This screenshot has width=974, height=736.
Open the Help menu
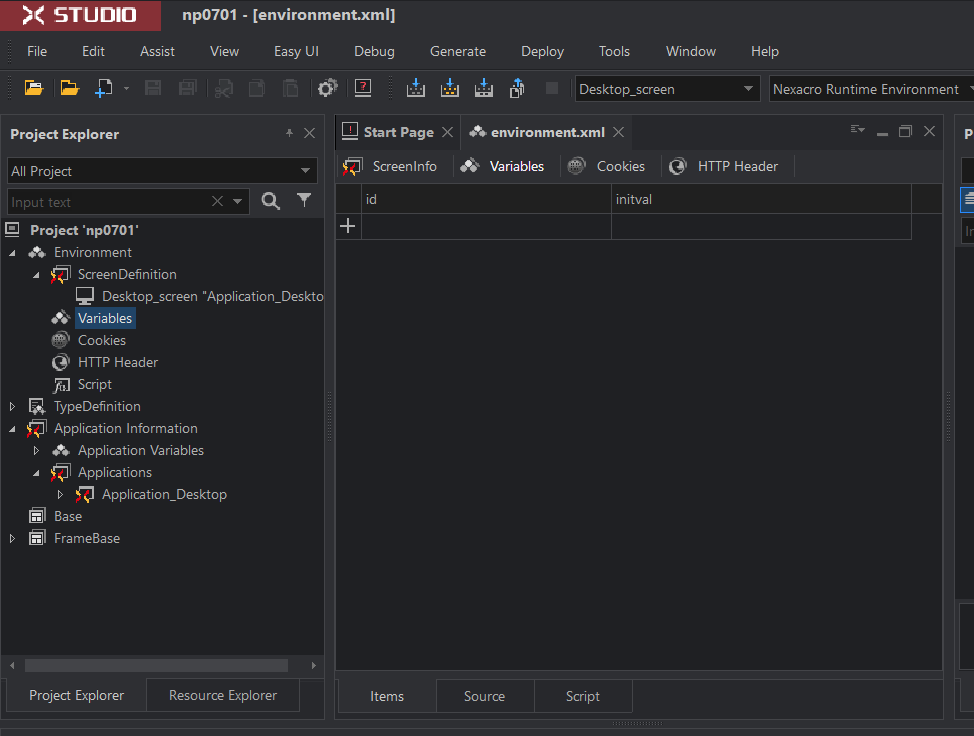765,52
